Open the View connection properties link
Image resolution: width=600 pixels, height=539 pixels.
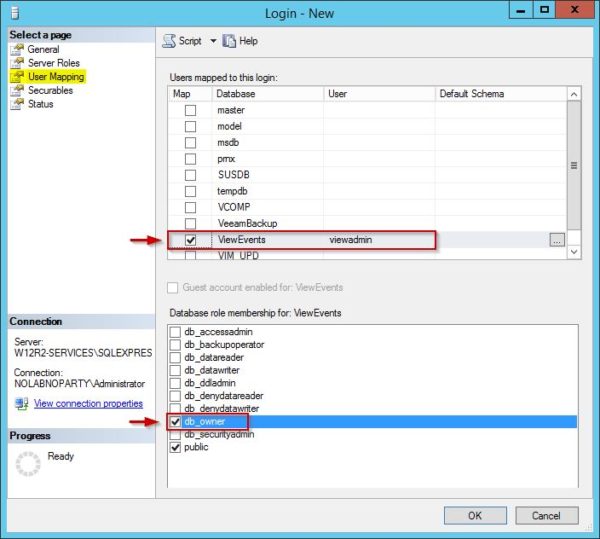click(88, 404)
